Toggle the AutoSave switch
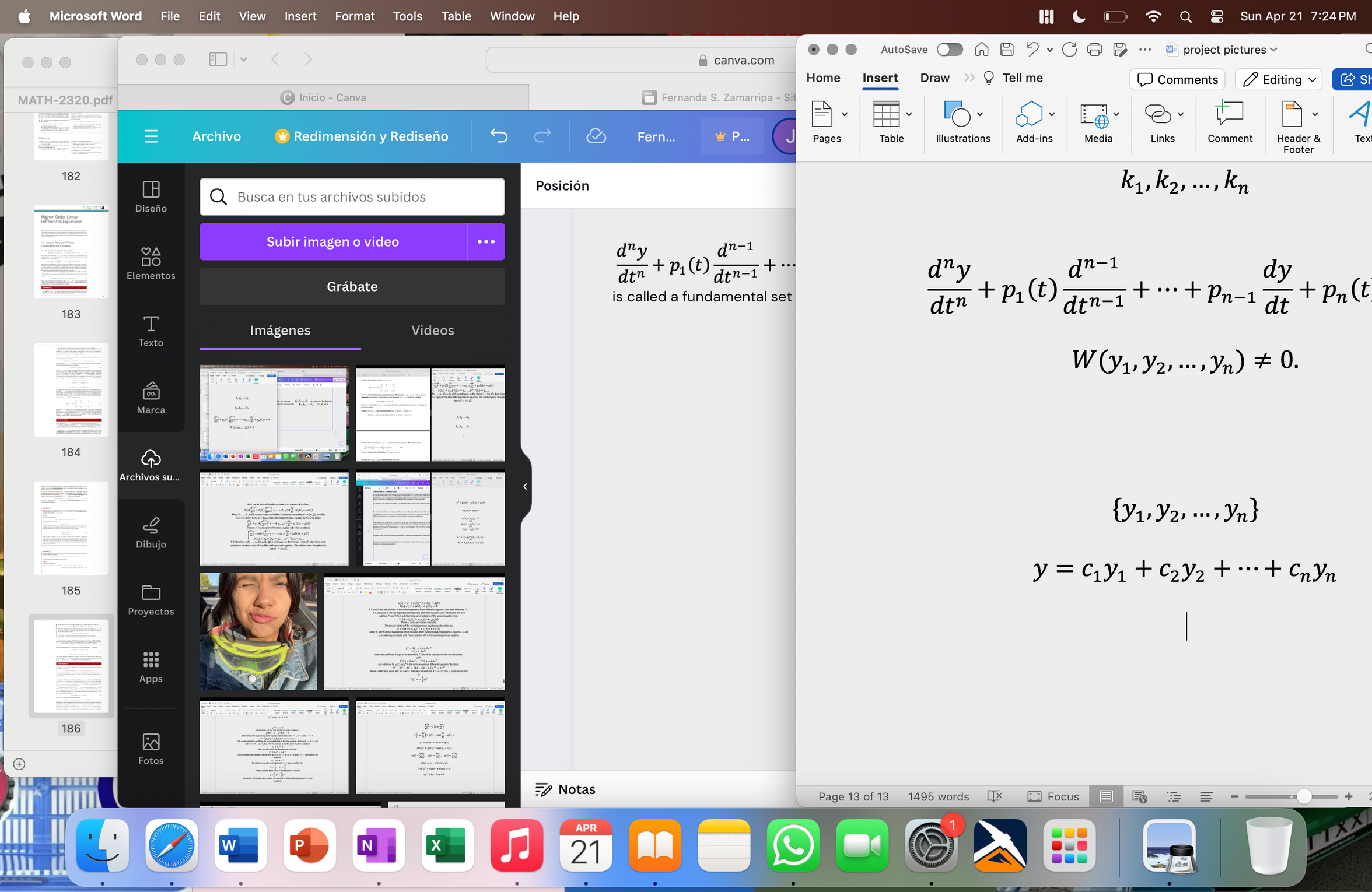 [949, 50]
